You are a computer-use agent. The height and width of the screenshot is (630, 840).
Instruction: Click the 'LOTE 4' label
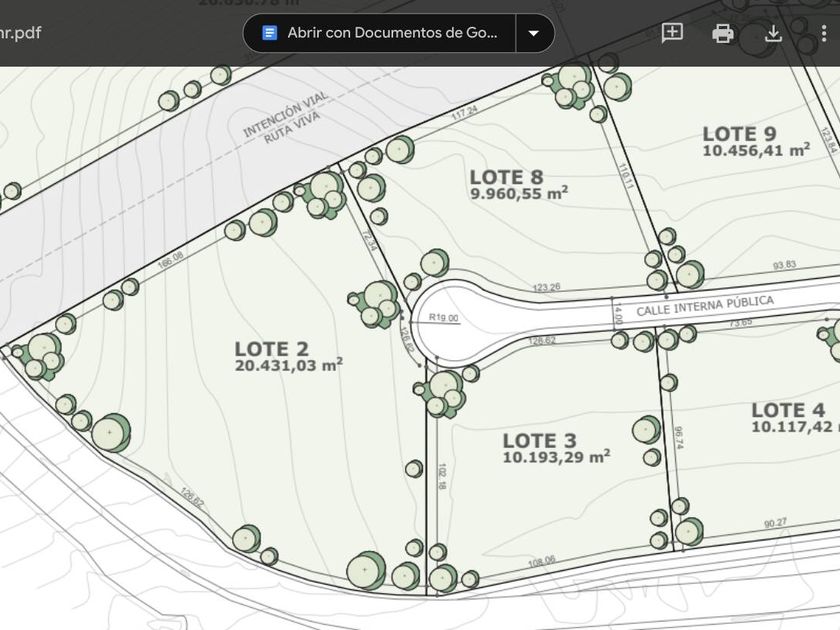(788, 410)
